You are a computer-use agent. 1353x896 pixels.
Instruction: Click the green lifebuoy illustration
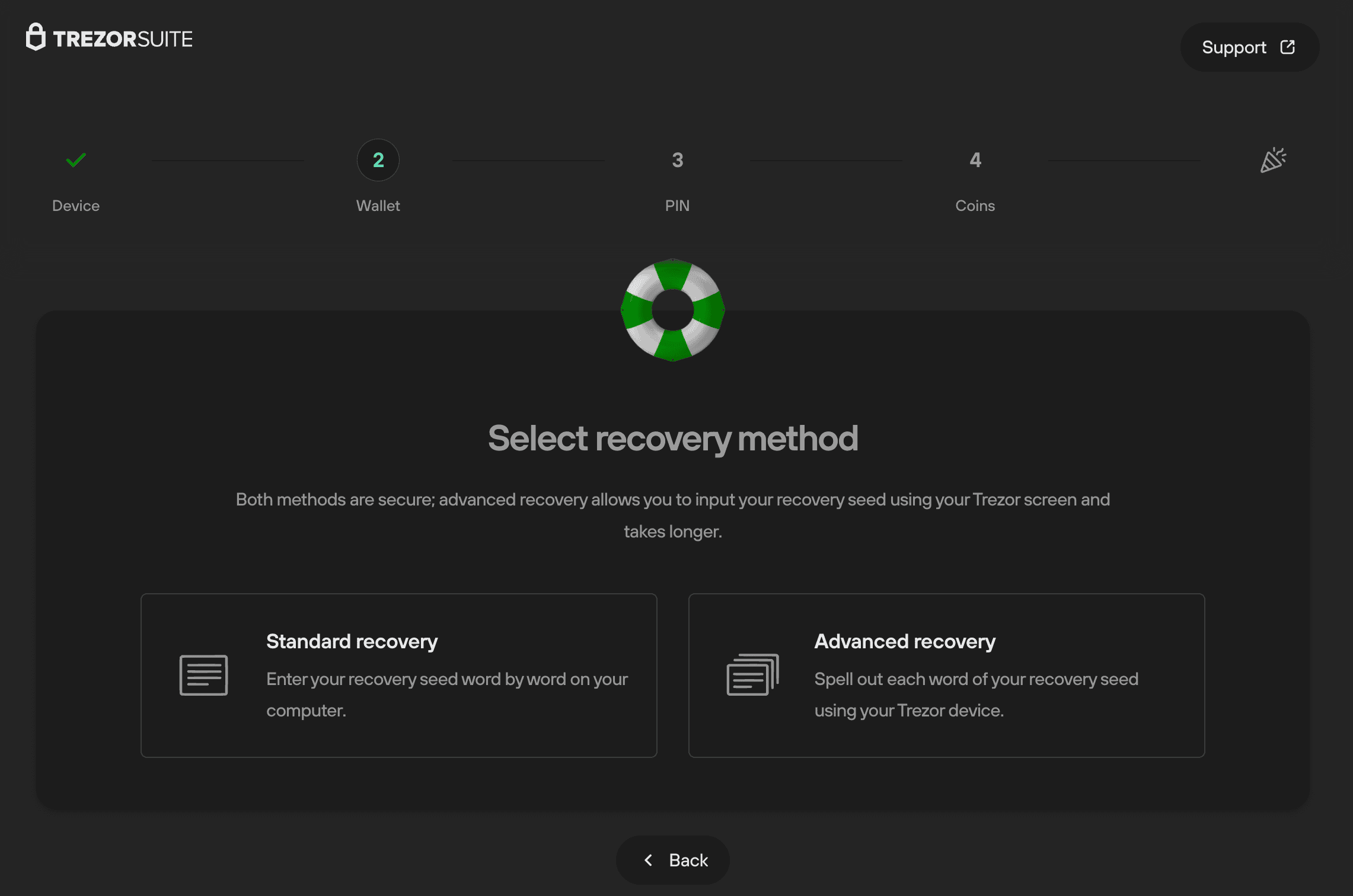tap(673, 310)
